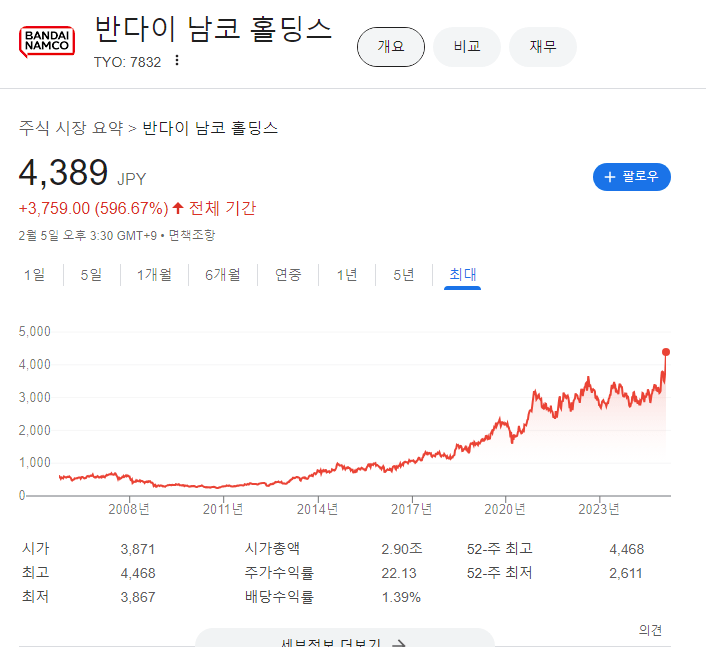Switch chart to 6개월 range
The width and height of the screenshot is (706, 647).
[223, 275]
